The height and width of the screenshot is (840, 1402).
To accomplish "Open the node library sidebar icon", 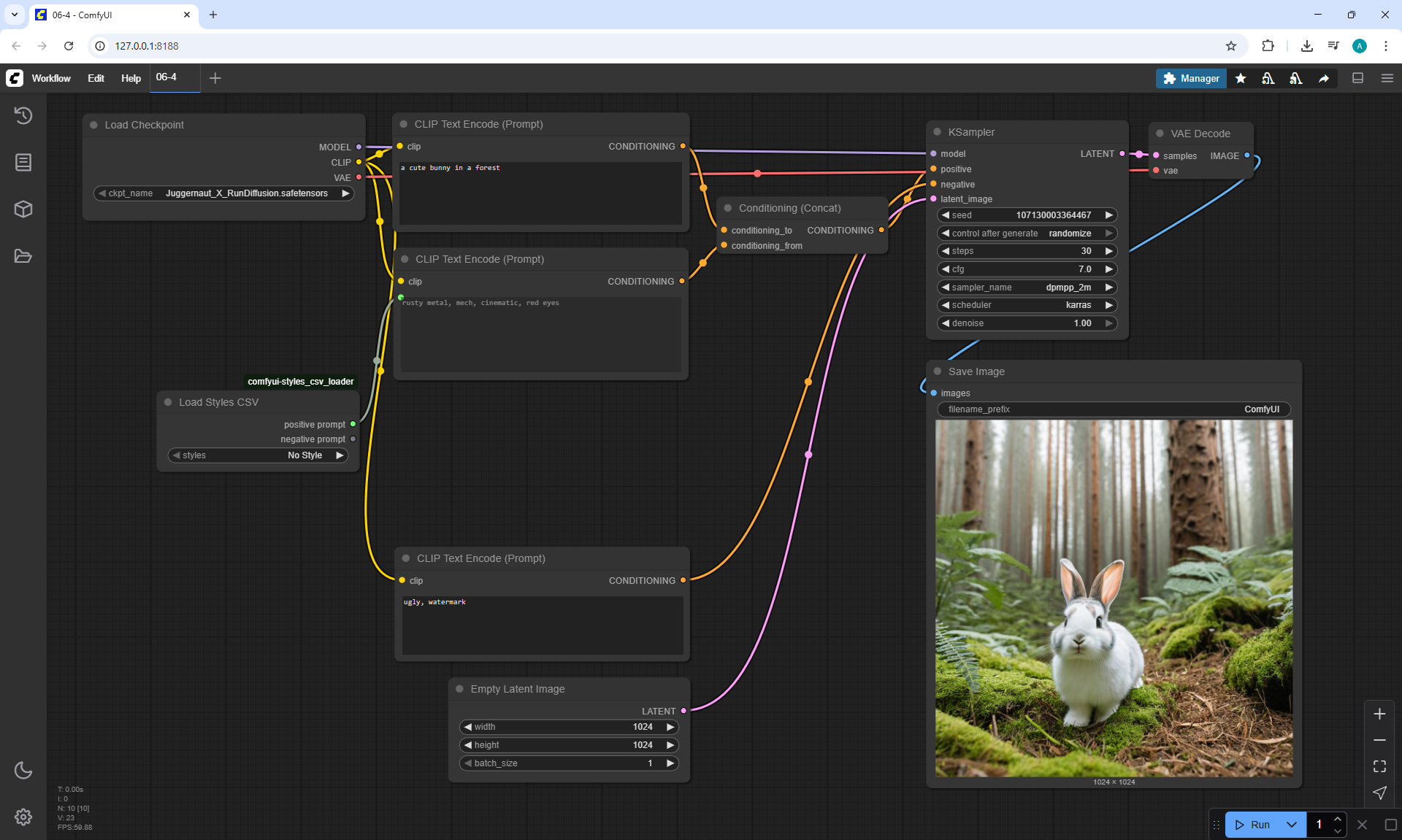I will point(23,162).
